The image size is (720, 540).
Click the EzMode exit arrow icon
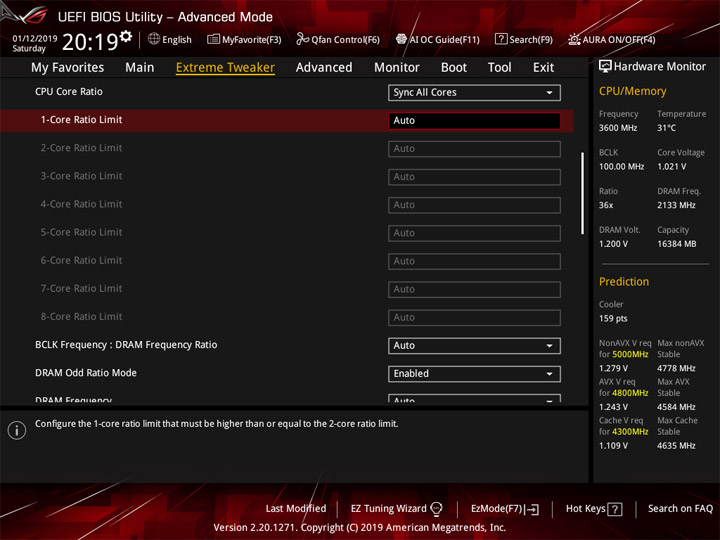pos(533,509)
